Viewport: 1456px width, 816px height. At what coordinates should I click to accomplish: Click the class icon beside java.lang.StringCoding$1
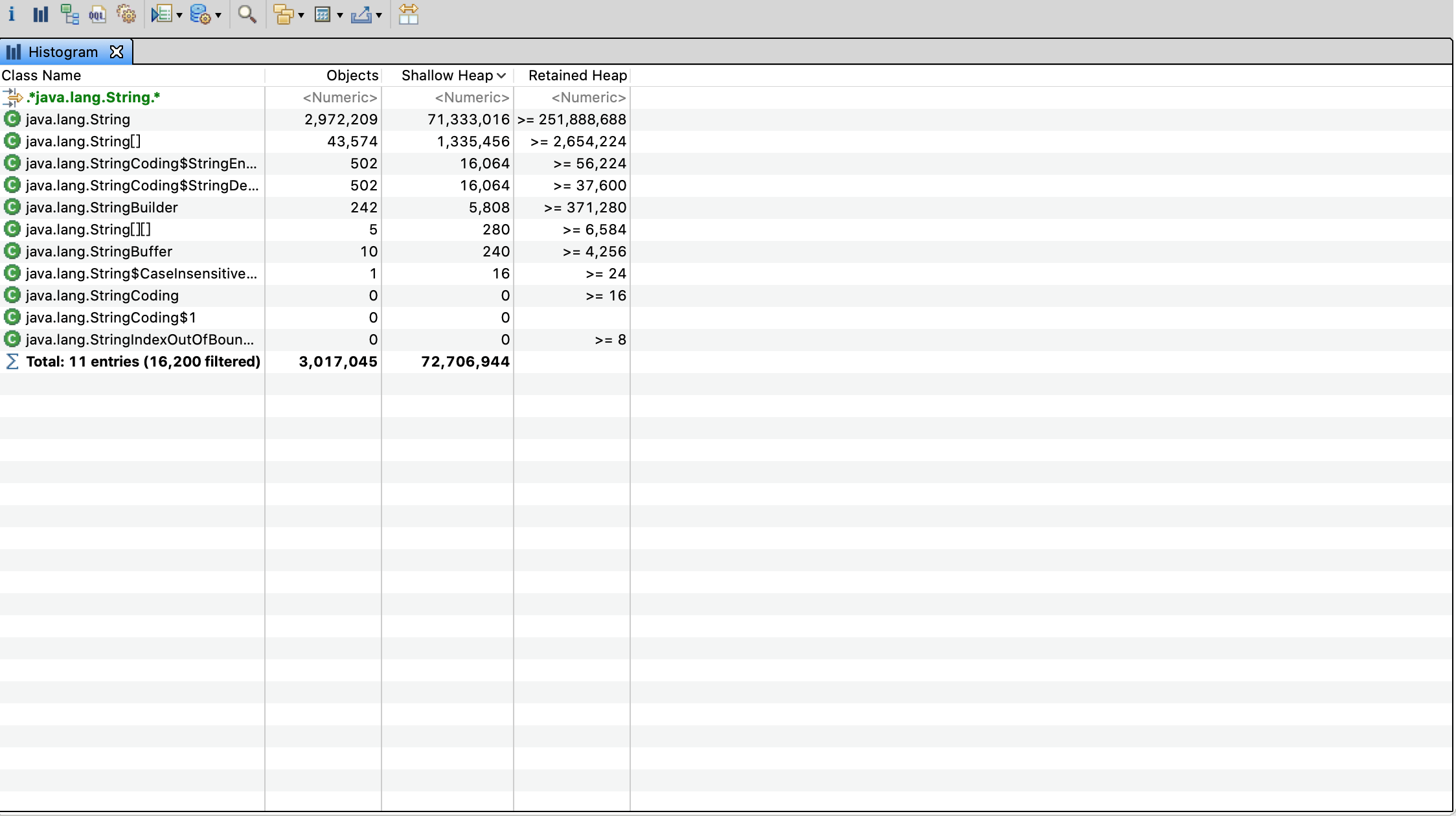[12, 317]
